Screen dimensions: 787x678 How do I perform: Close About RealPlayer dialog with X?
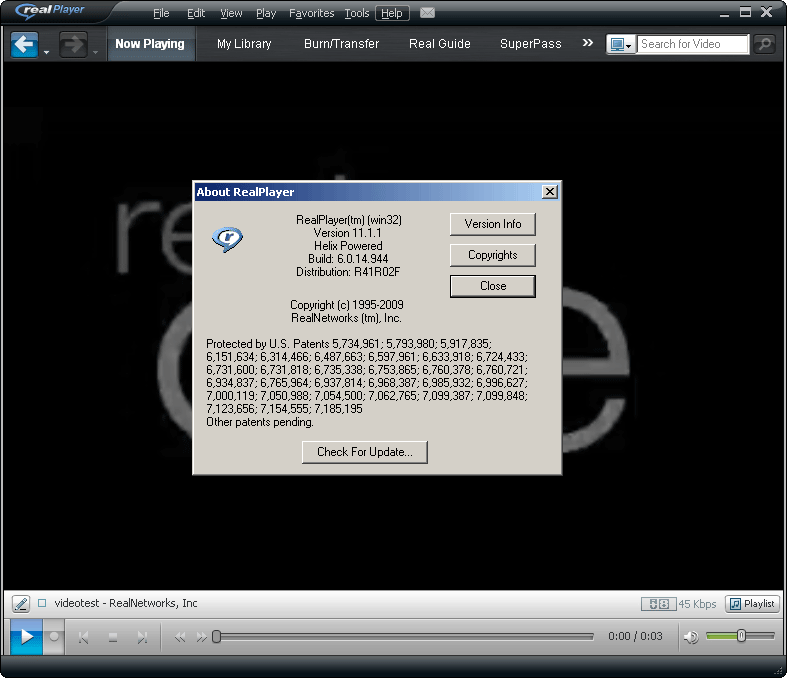coord(550,192)
